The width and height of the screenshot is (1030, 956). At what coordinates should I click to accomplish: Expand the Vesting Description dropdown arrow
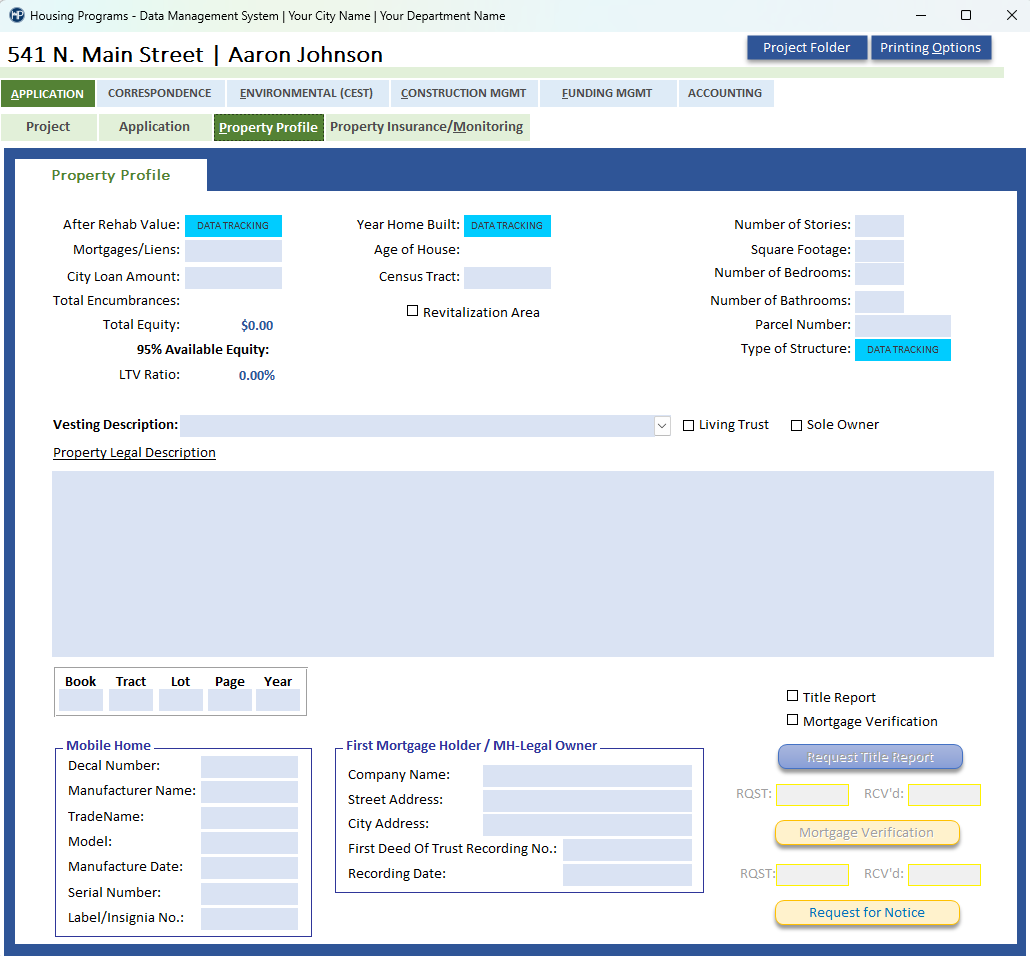662,426
